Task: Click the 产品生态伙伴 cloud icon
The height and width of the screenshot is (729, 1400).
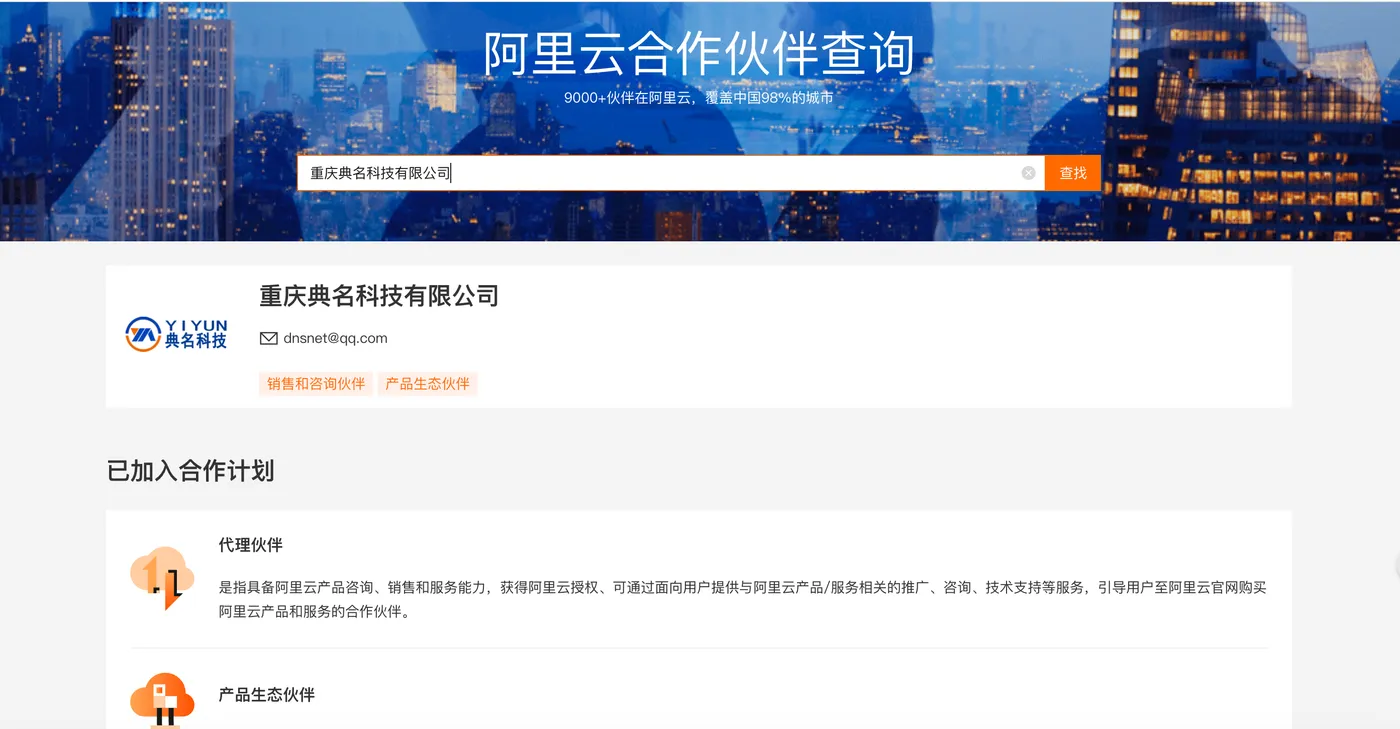Action: [x=162, y=700]
